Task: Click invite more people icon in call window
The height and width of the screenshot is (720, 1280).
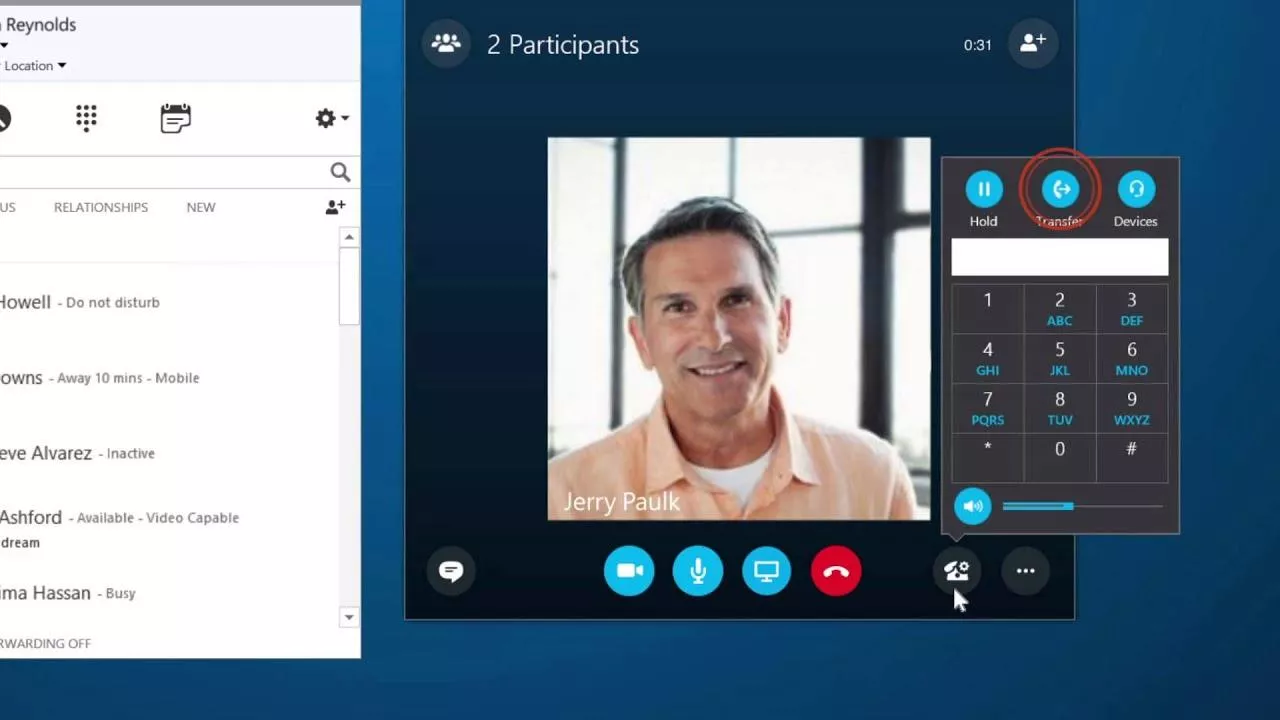Action: pos(1033,44)
